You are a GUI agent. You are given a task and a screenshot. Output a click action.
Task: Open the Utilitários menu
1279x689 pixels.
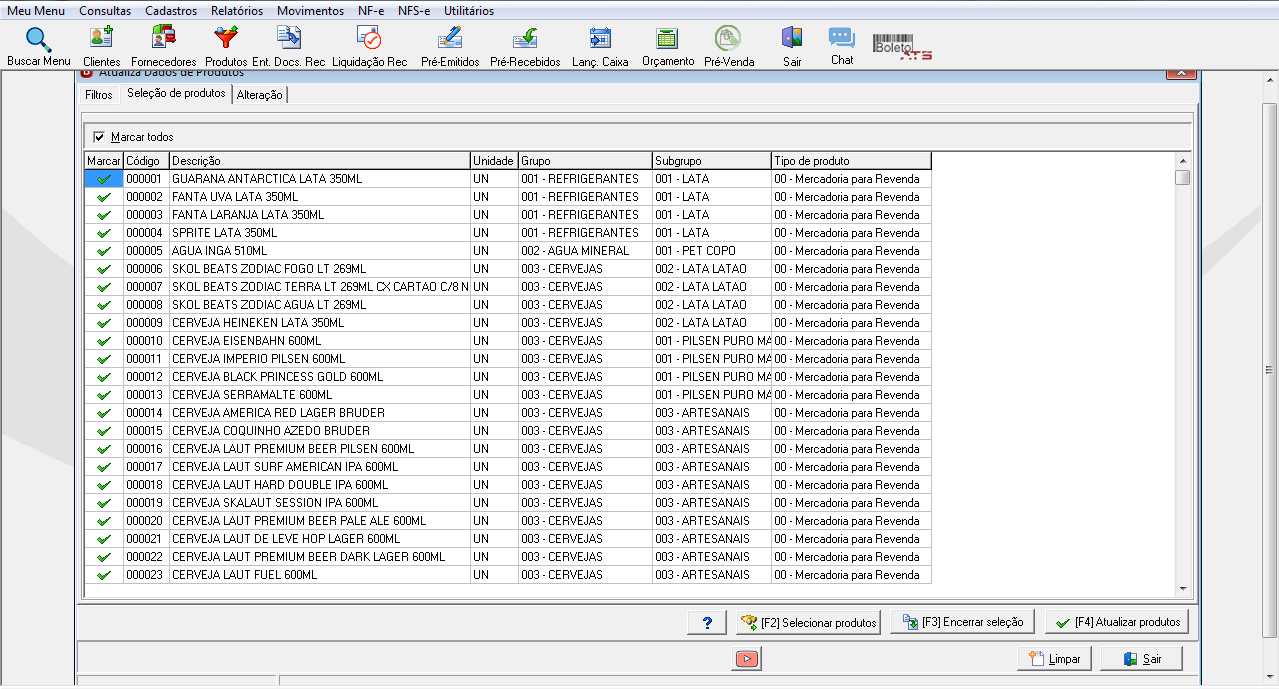click(469, 11)
